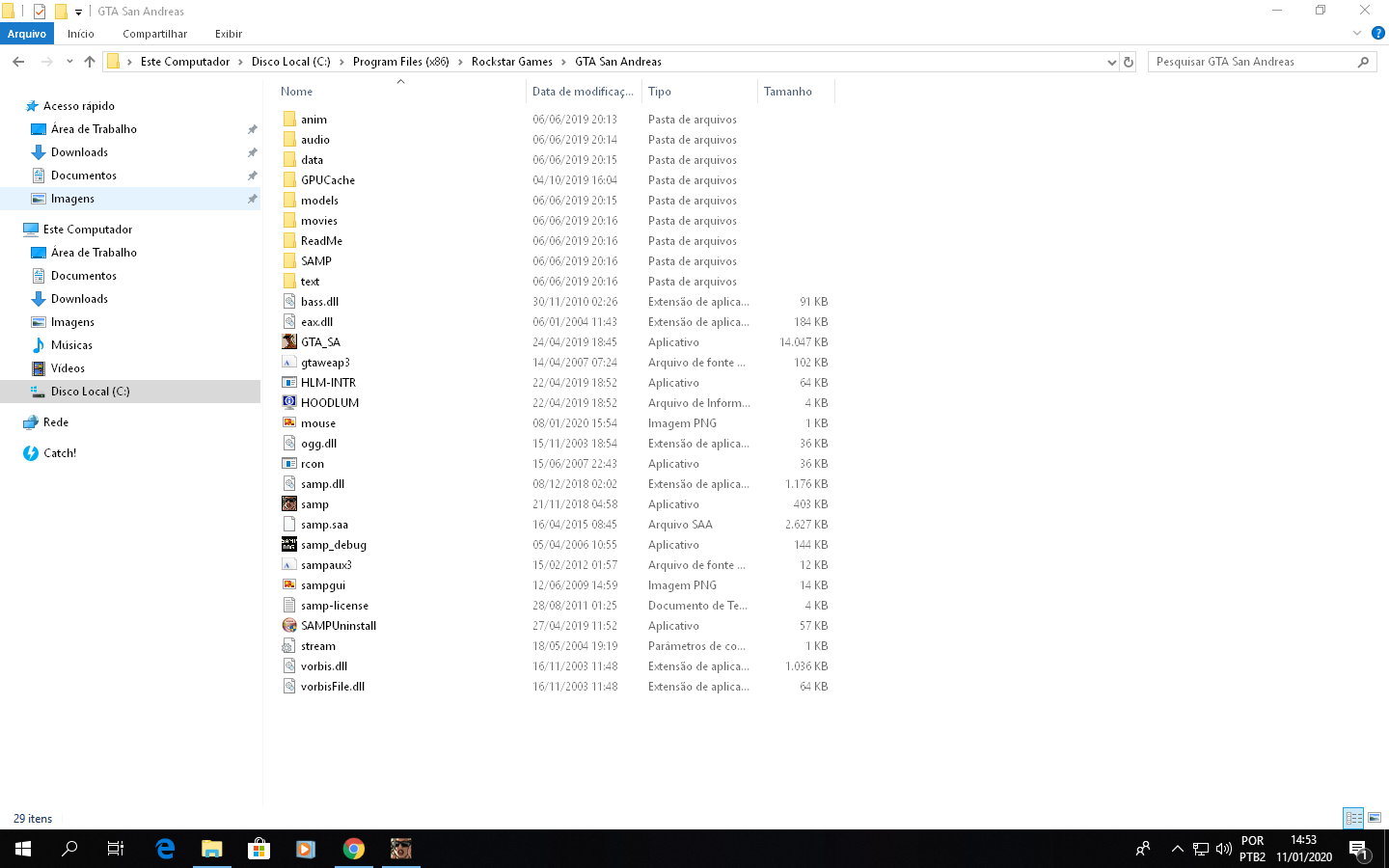Select Vídeos under Este Computador
This screenshot has width=1389, height=868.
(68, 368)
